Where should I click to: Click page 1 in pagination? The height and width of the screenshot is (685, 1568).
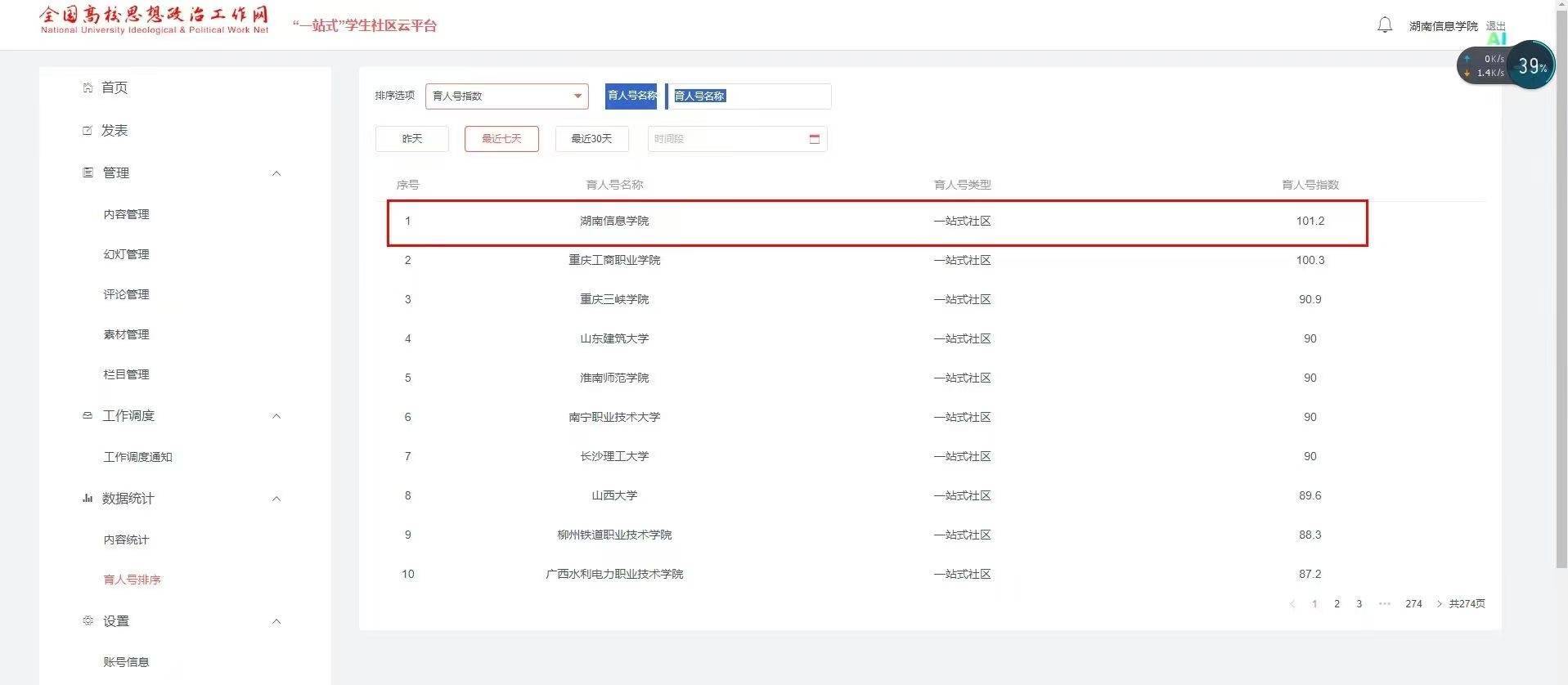[x=1314, y=604]
